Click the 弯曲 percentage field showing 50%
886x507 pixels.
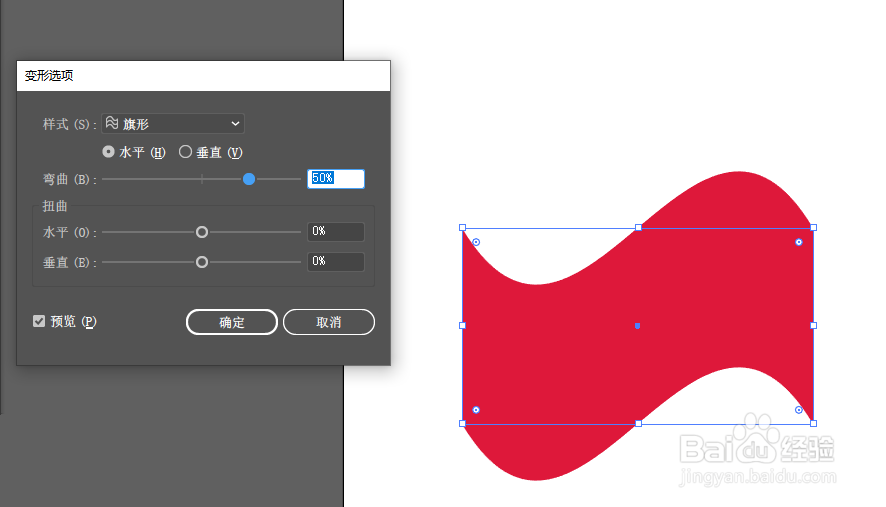(x=336, y=179)
